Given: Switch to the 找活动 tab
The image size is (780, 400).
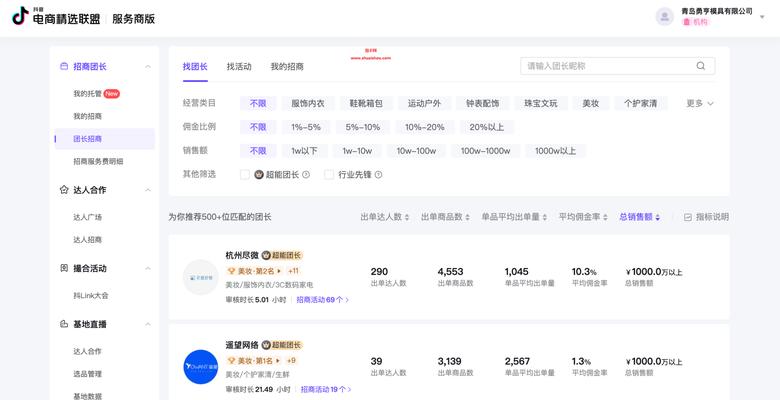Looking at the screenshot, I should (239, 66).
